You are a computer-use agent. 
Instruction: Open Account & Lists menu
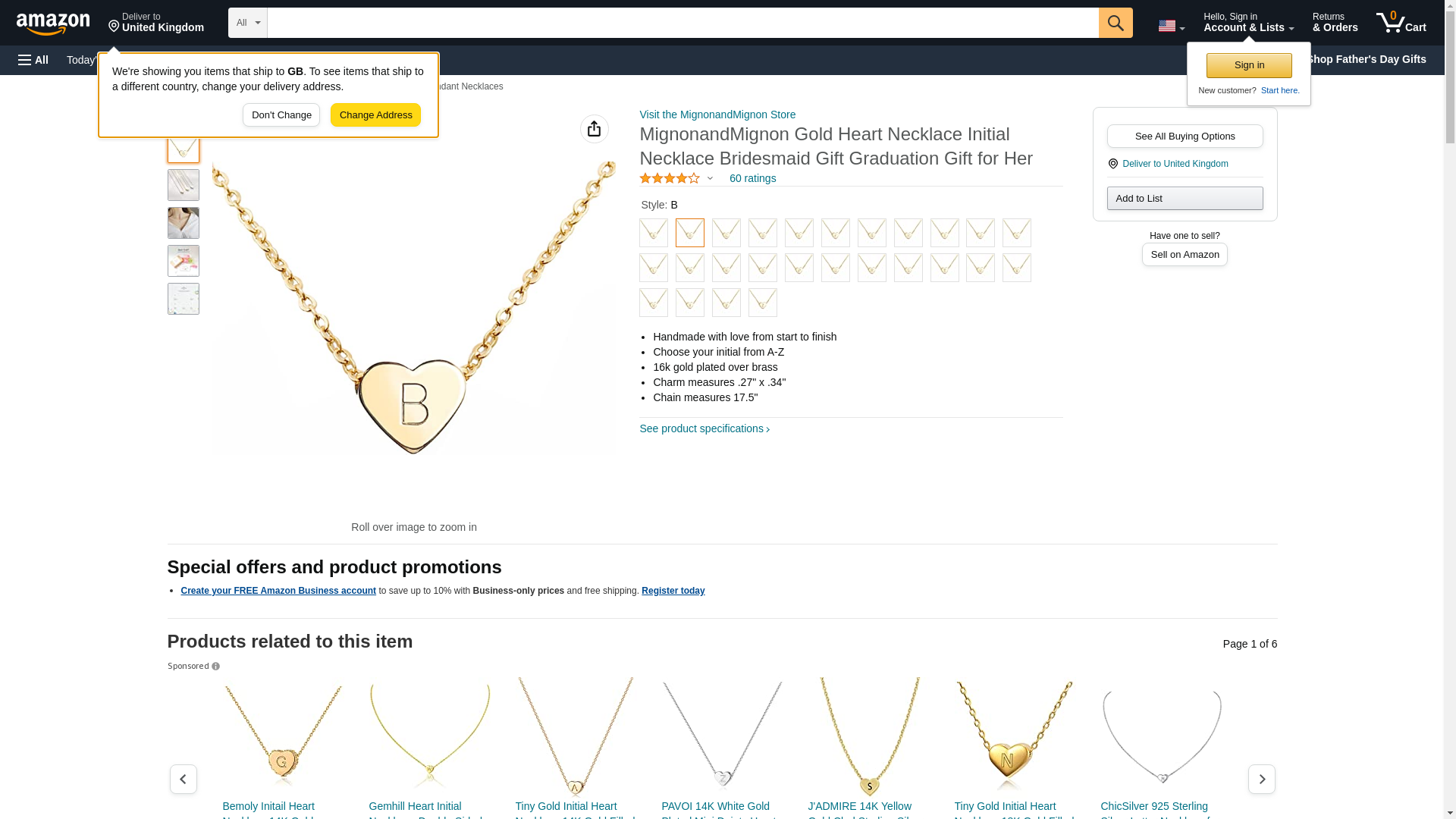pos(1248,23)
